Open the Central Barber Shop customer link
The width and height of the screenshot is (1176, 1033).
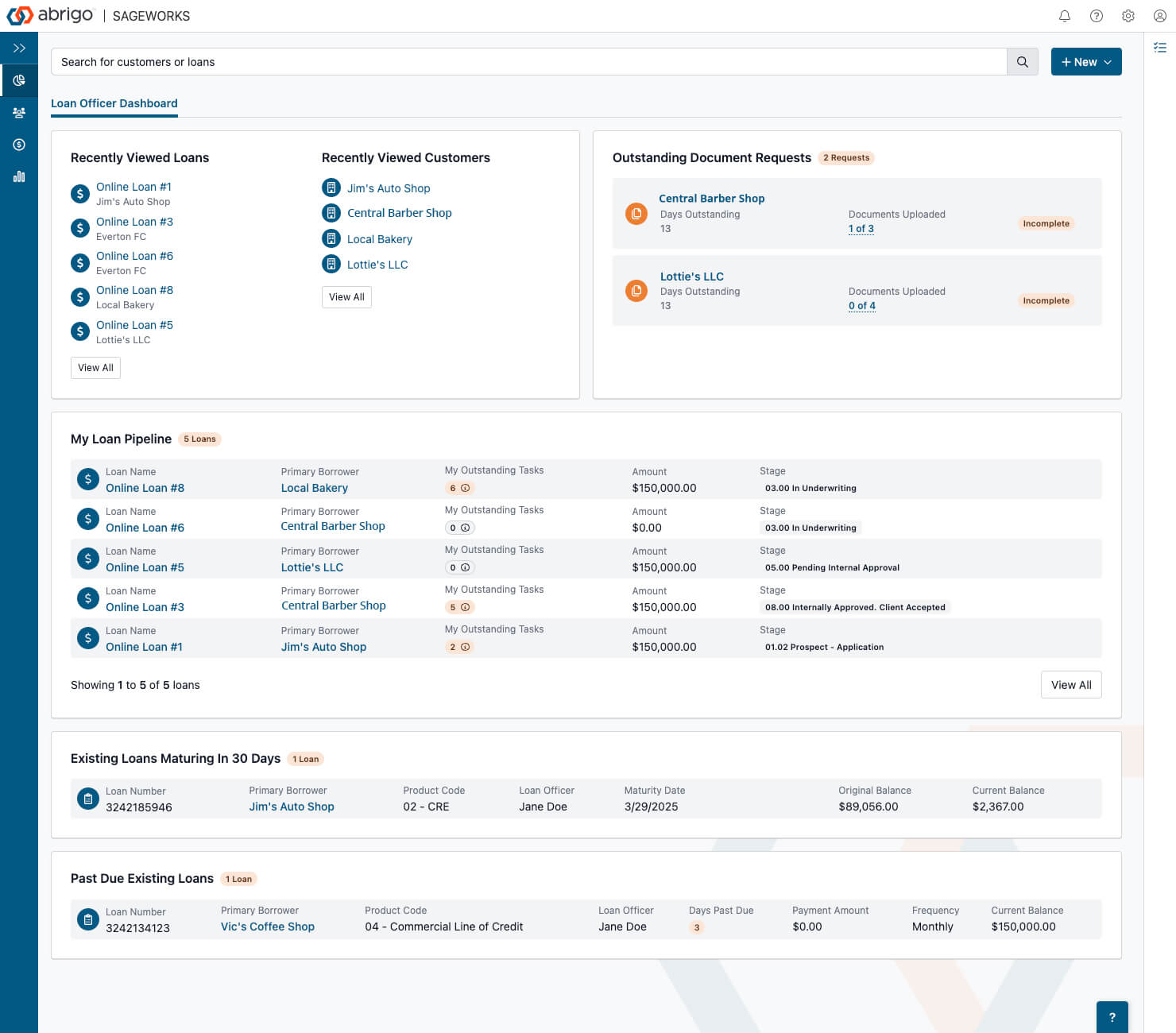[x=400, y=212]
